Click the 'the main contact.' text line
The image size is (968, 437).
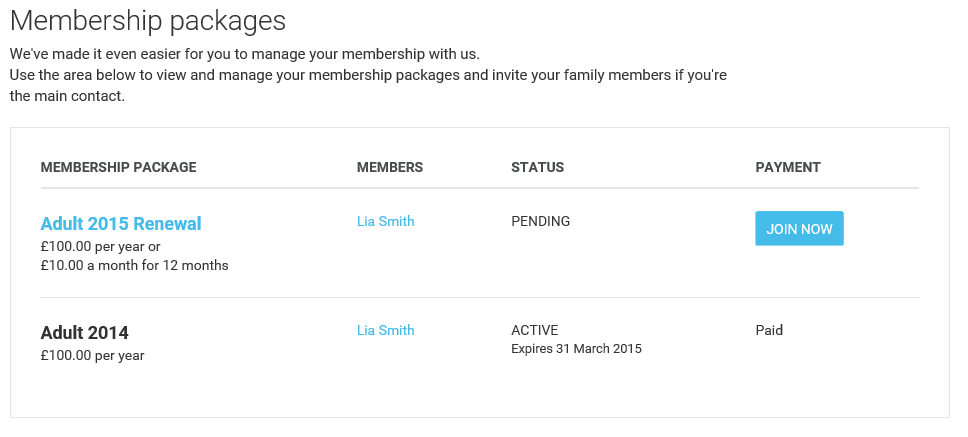point(67,97)
